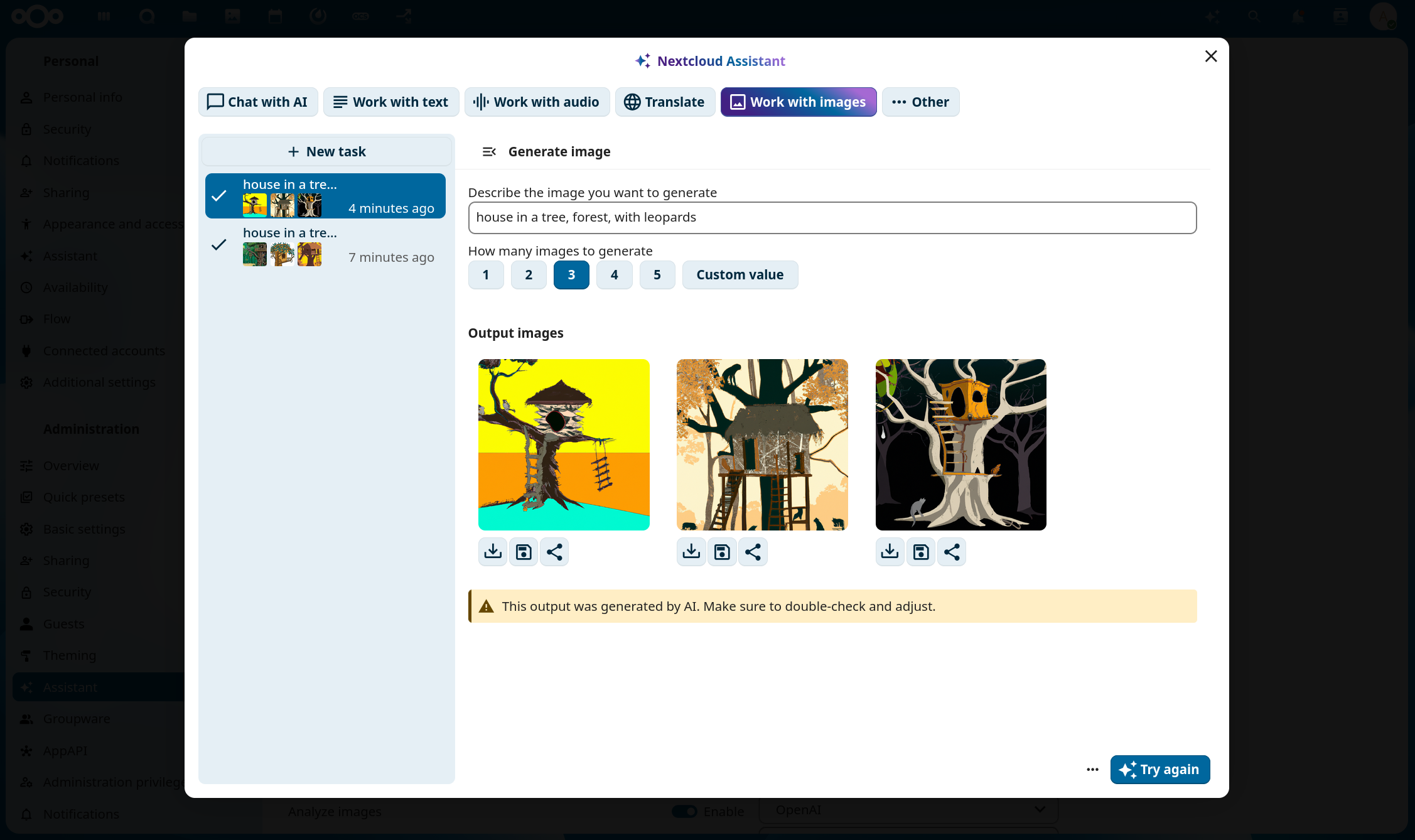1415x840 pixels.
Task: Choose 5 images to generate
Action: (x=657, y=275)
